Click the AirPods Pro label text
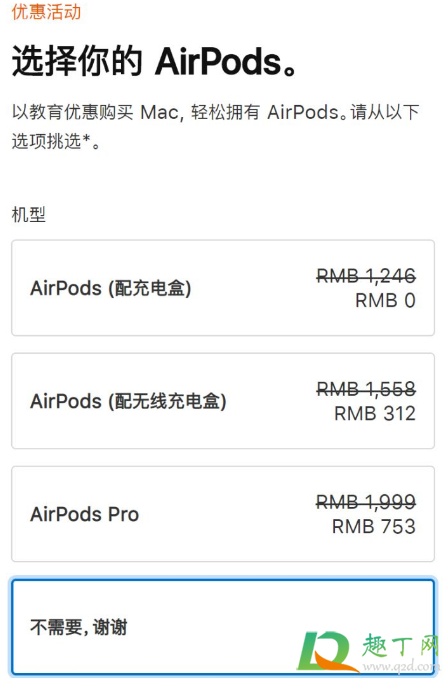Screen dimensions: 445x678 tap(85, 514)
